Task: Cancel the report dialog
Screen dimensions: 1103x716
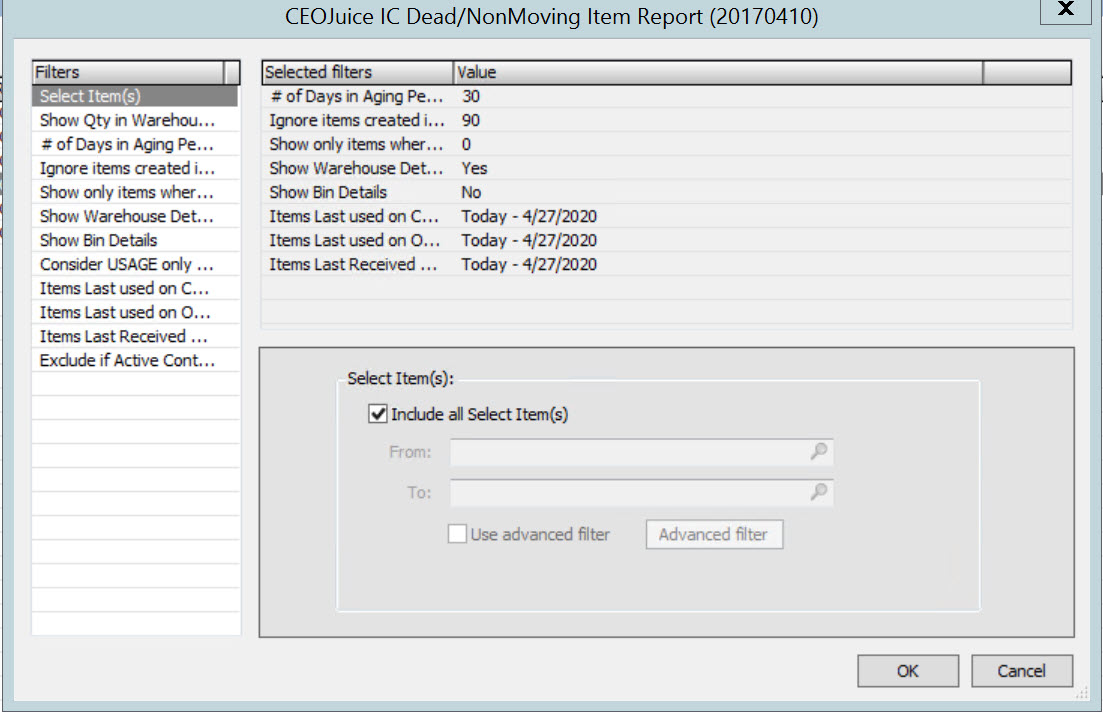Action: 1021,671
